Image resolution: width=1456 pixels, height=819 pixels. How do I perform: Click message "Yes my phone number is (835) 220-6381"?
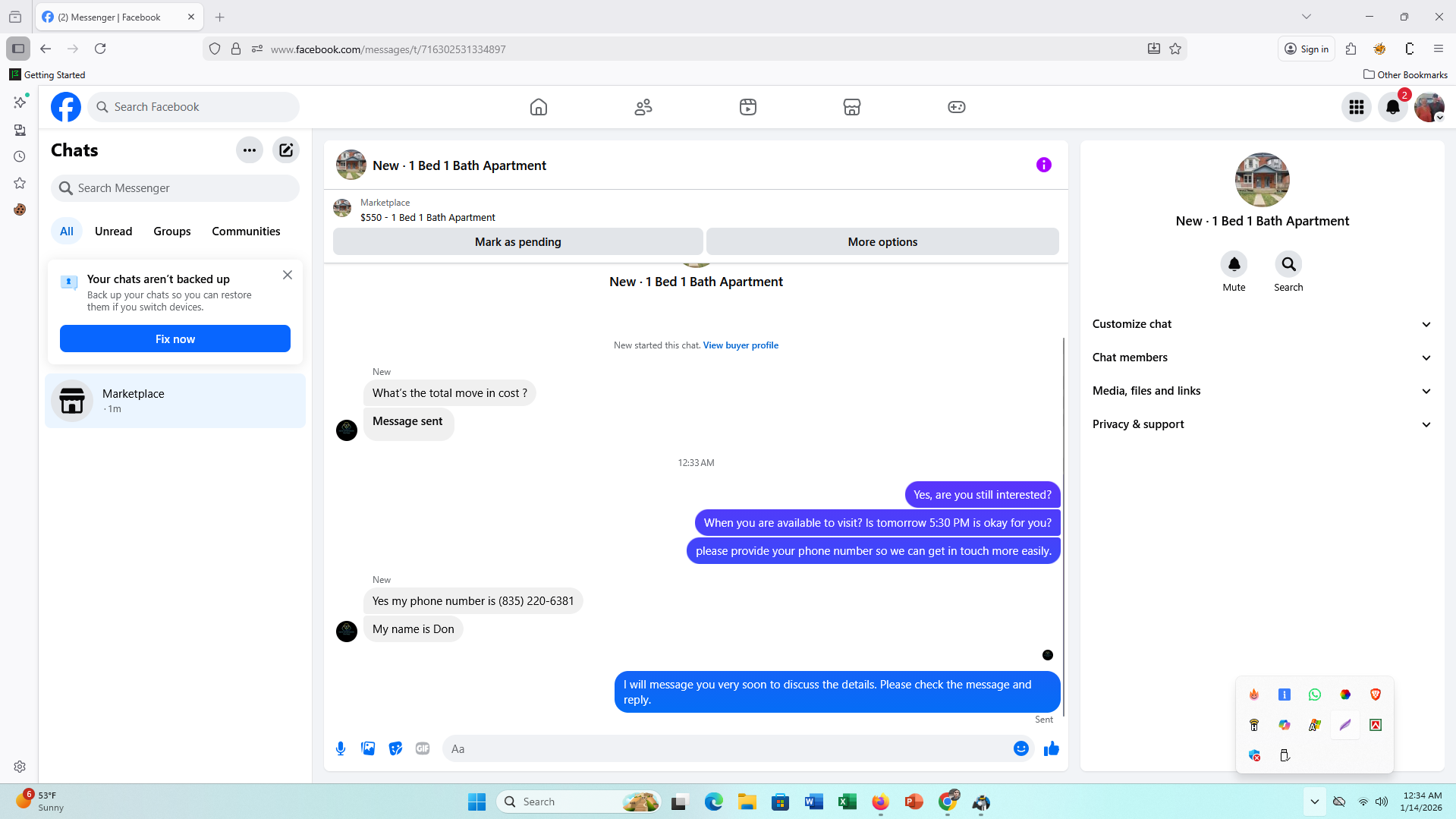(473, 601)
